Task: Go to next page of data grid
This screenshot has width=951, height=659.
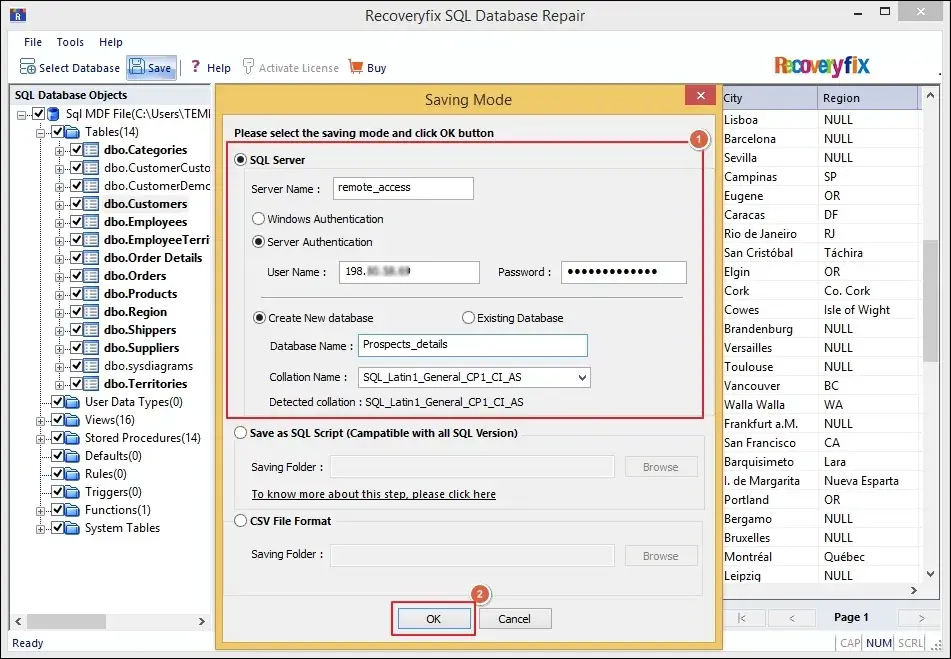Action: 921,618
